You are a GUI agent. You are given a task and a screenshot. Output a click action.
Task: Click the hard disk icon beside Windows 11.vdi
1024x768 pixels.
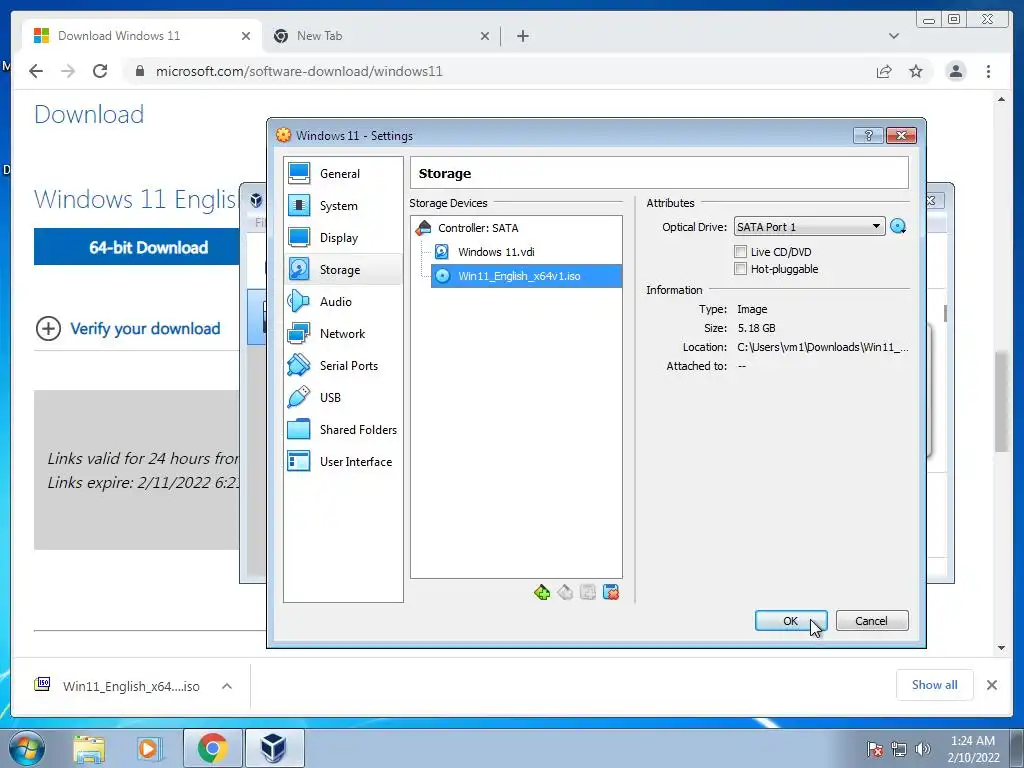pyautogui.click(x=442, y=252)
